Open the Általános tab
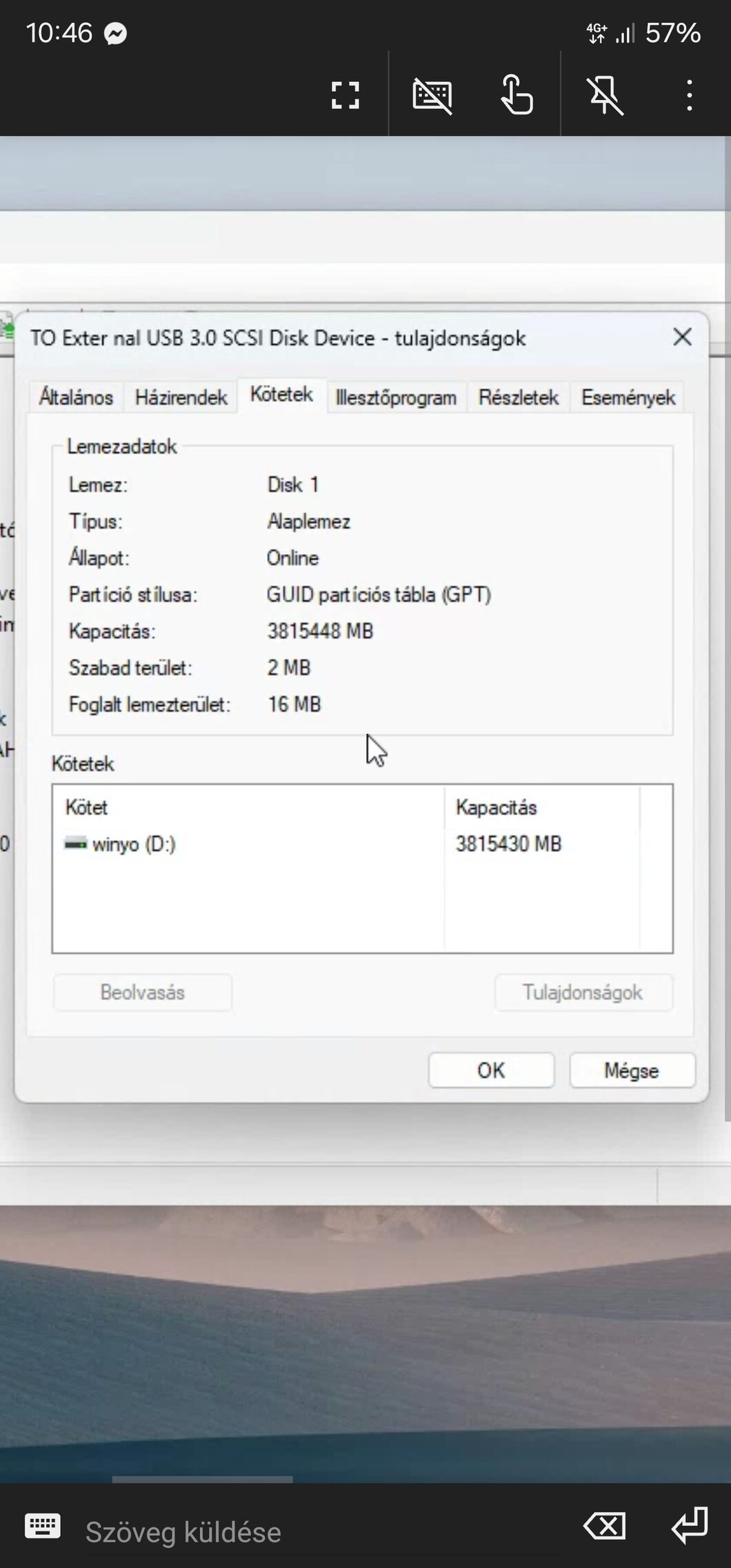 (76, 397)
